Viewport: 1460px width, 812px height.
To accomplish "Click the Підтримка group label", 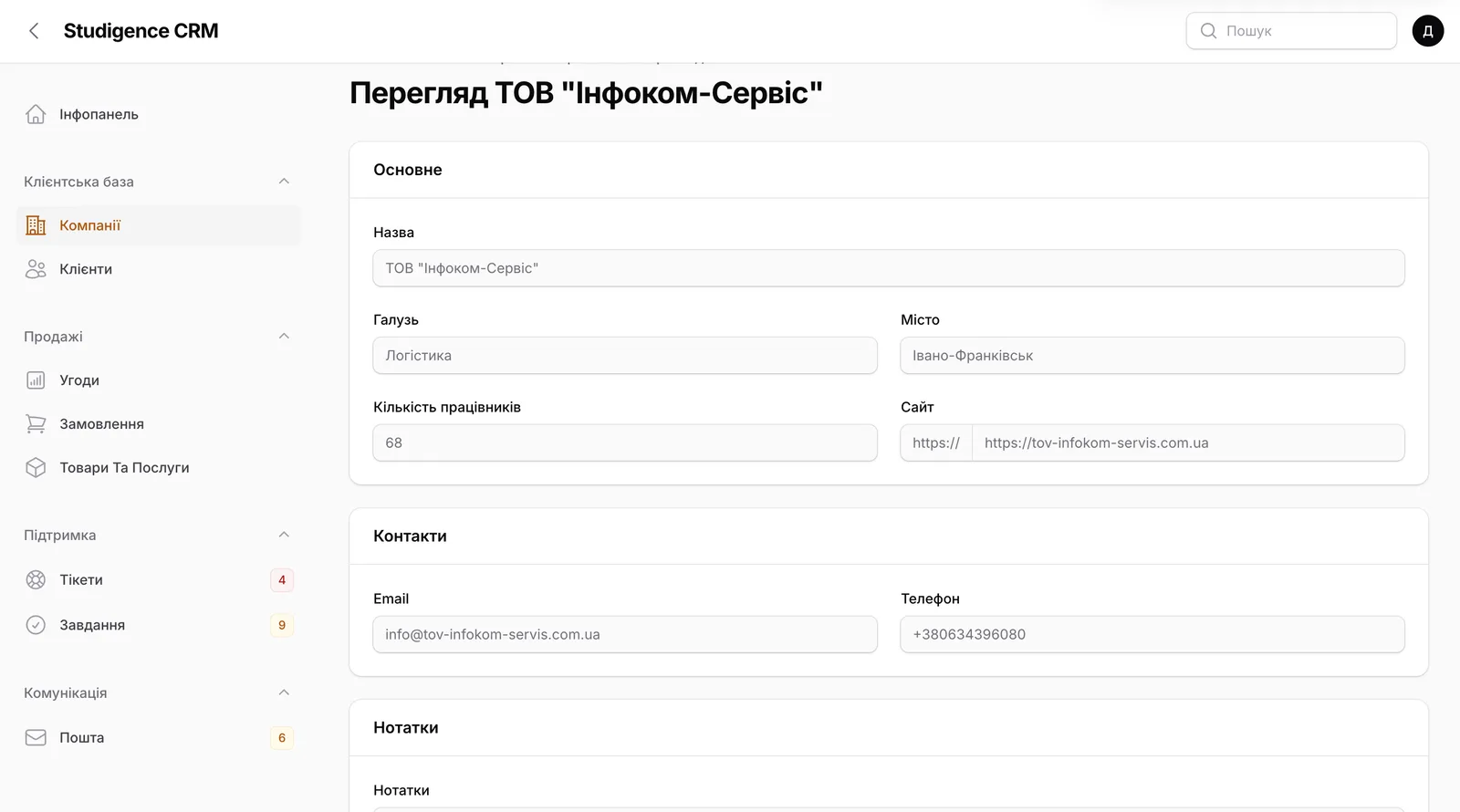I will [59, 535].
